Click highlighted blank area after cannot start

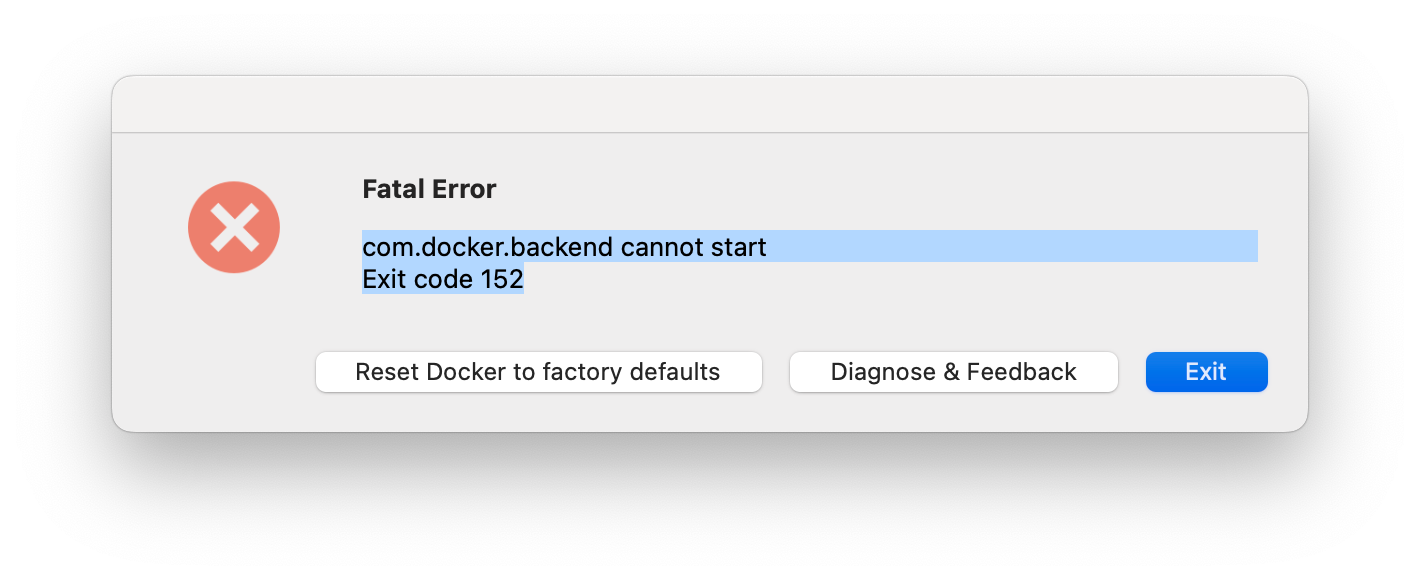(1012, 246)
